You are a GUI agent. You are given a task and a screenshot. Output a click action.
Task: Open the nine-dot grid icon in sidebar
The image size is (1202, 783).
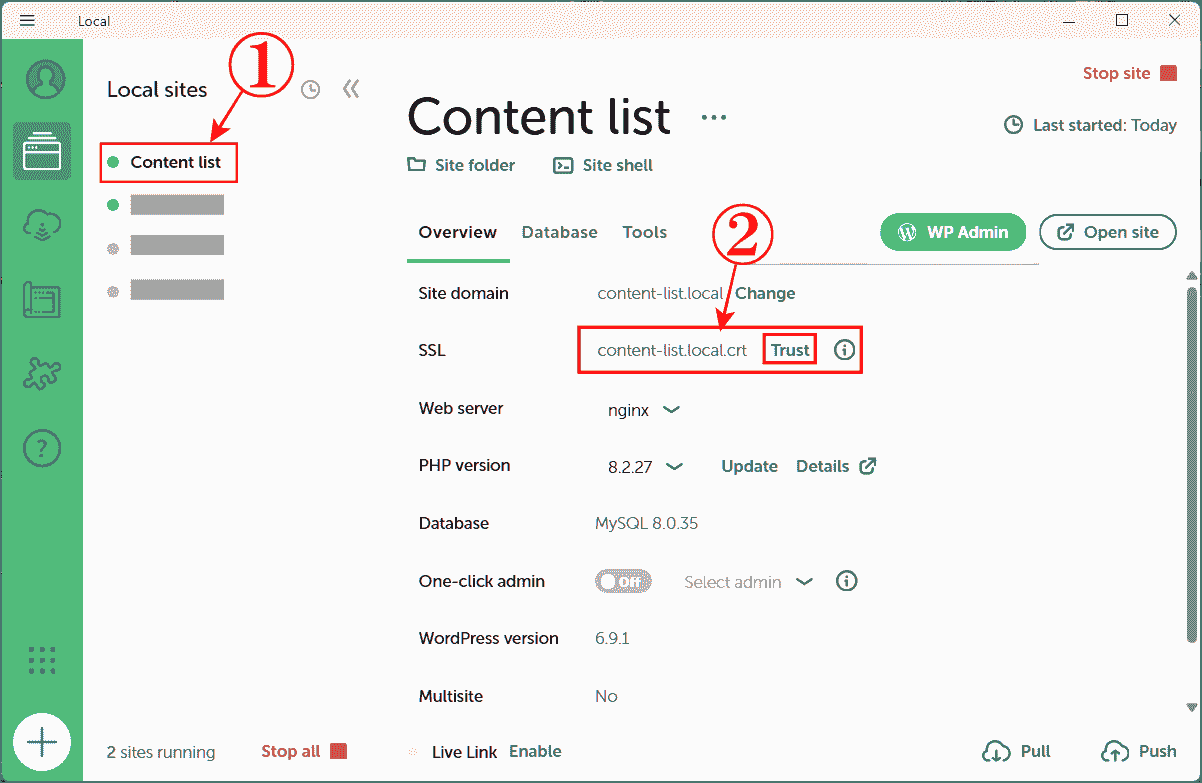coord(42,660)
